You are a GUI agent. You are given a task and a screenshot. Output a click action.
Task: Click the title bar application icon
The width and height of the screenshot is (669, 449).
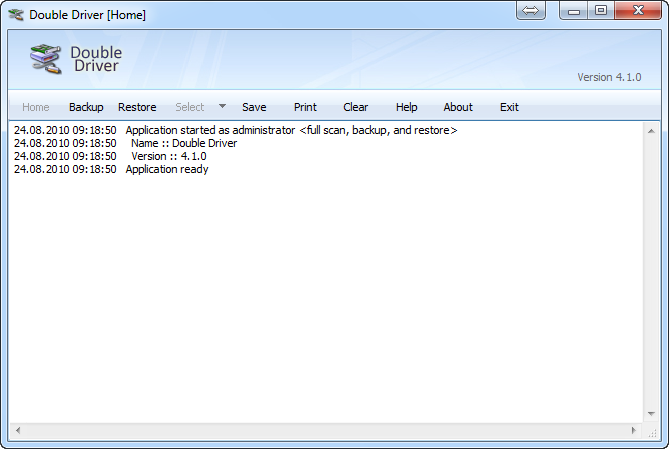click(x=16, y=15)
